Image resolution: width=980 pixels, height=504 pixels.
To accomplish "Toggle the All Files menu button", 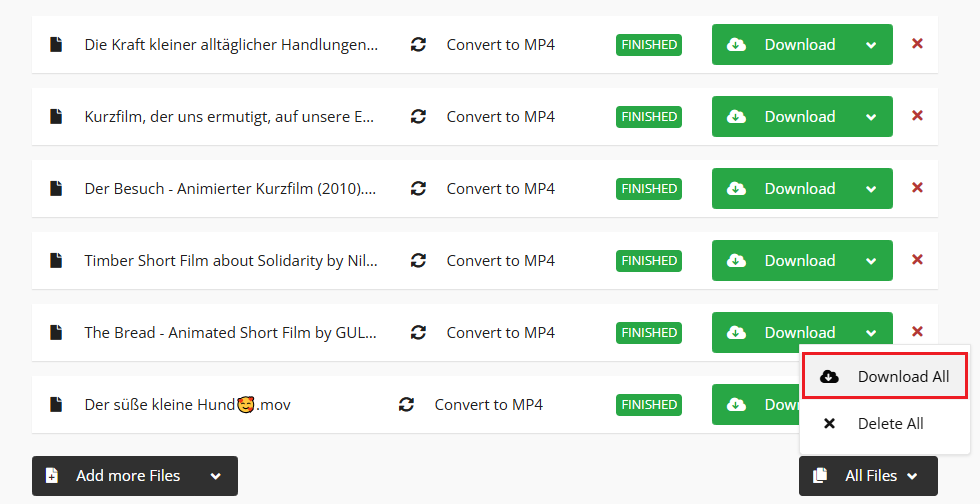I will [868, 476].
